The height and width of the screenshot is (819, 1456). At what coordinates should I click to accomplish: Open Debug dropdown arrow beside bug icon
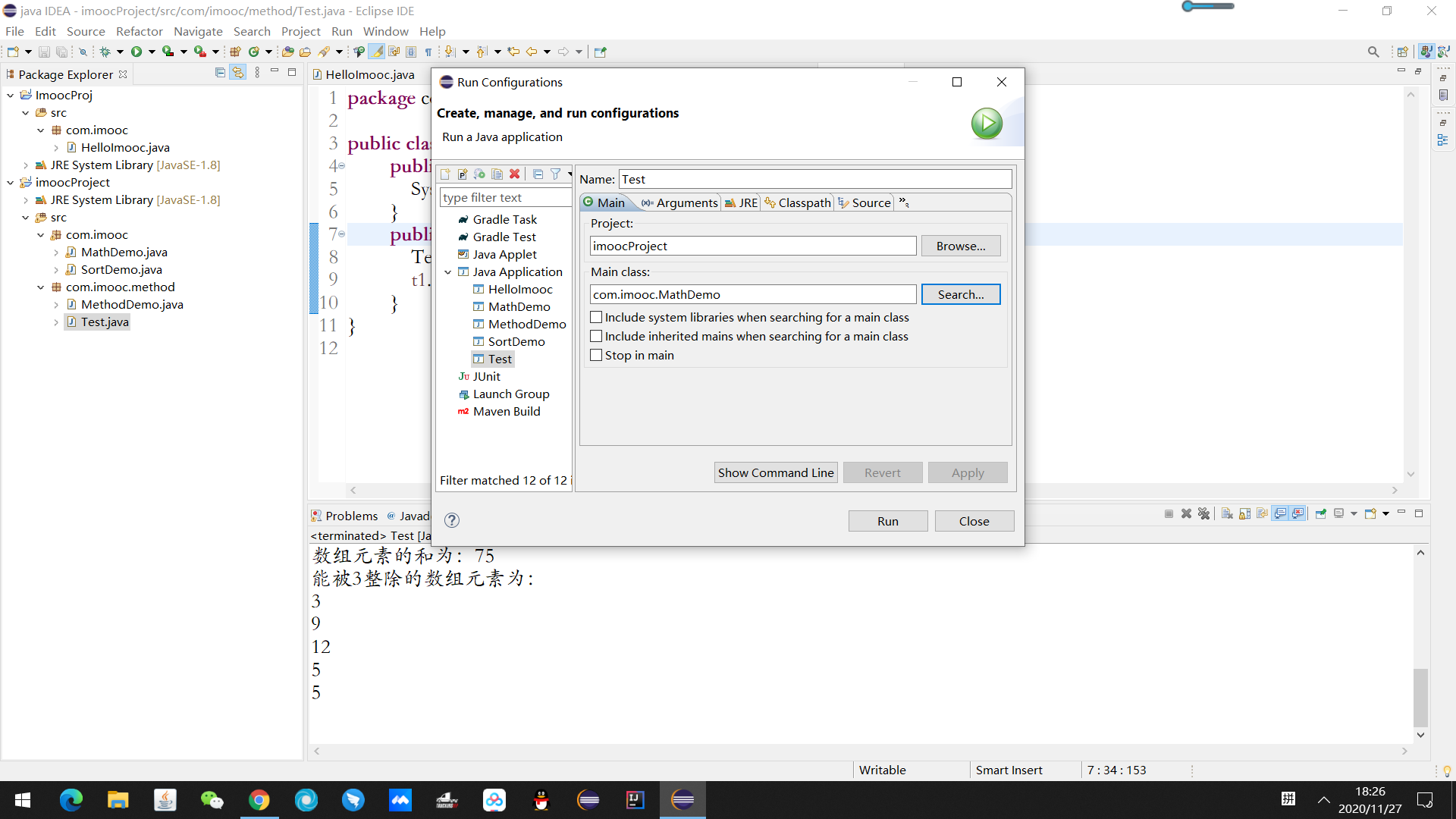click(120, 52)
